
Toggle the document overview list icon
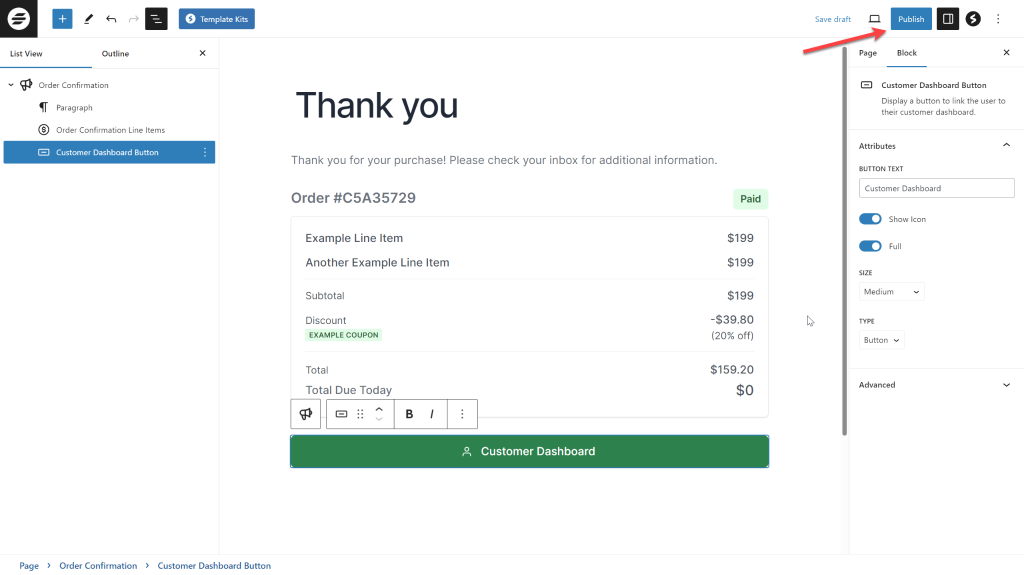156,19
